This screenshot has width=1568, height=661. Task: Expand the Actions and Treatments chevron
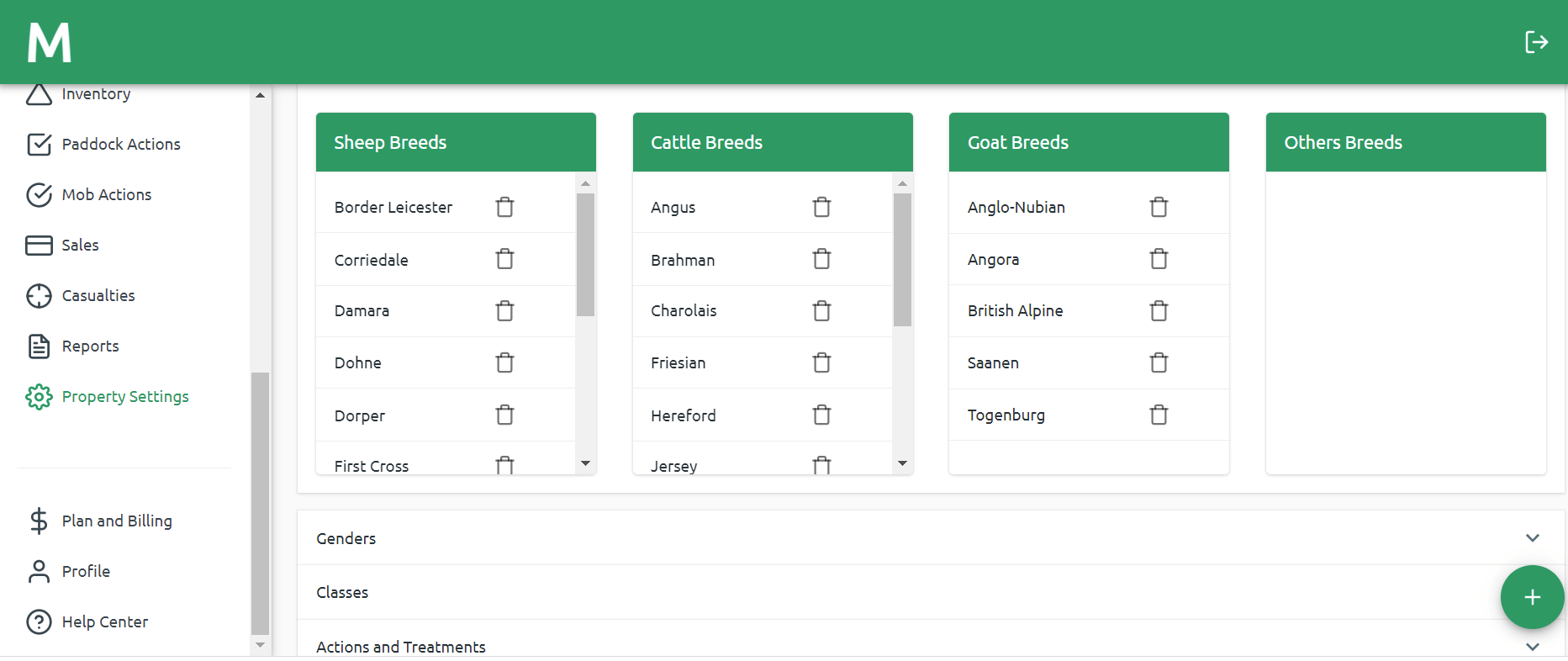pos(1532,647)
